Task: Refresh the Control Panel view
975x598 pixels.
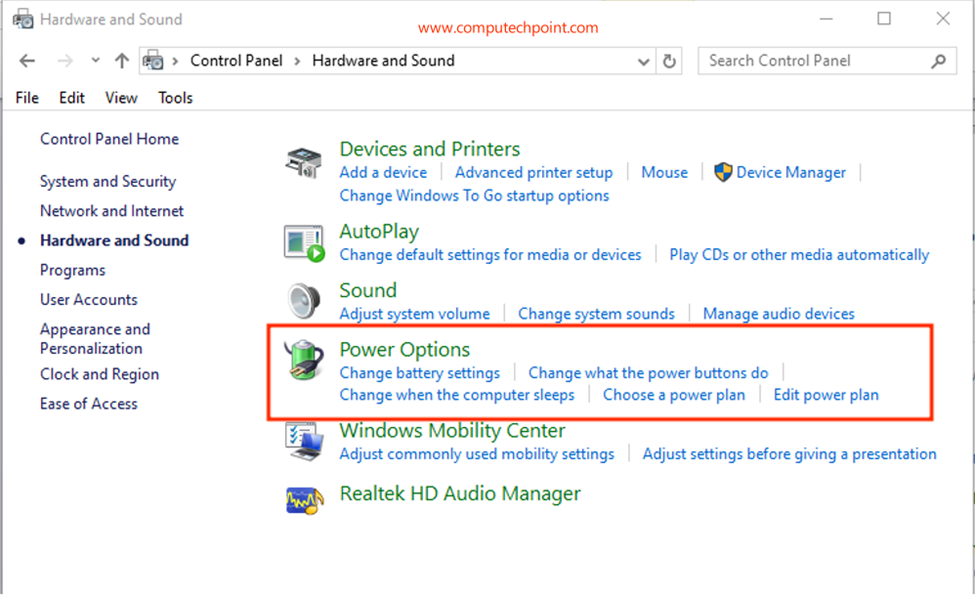Action: click(x=669, y=61)
